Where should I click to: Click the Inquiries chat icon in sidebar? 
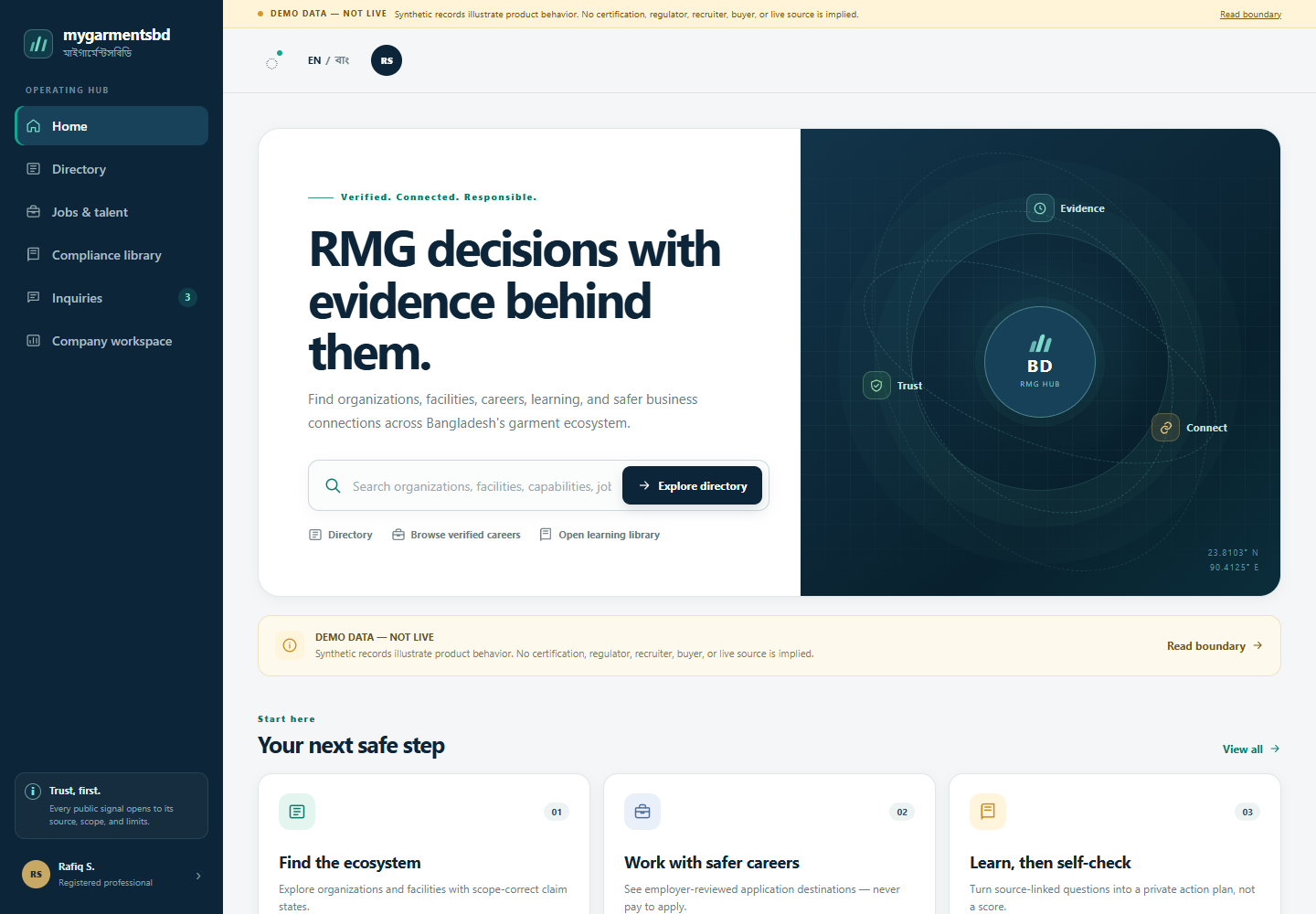pos(34,297)
